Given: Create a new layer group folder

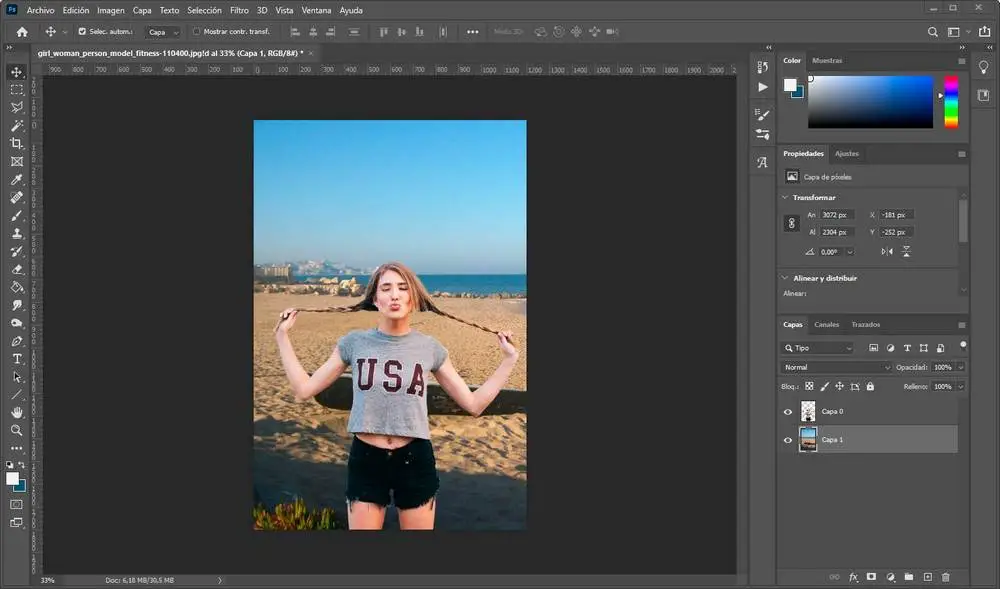Looking at the screenshot, I should point(909,577).
